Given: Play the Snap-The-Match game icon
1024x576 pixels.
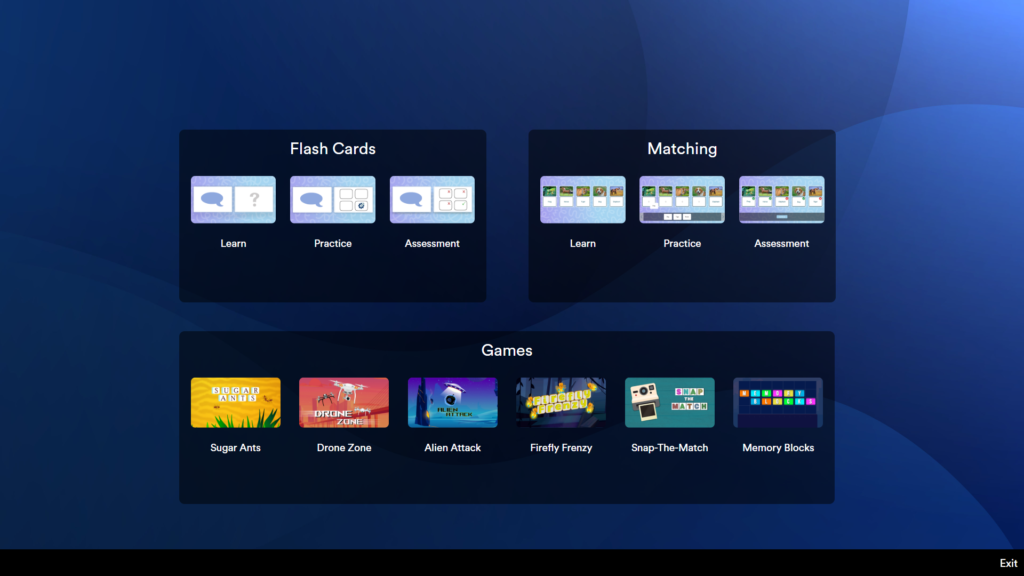Looking at the screenshot, I should [x=669, y=402].
